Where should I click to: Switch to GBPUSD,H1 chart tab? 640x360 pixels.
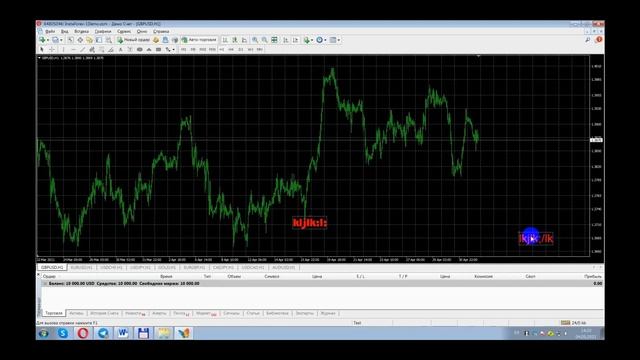(x=52, y=267)
